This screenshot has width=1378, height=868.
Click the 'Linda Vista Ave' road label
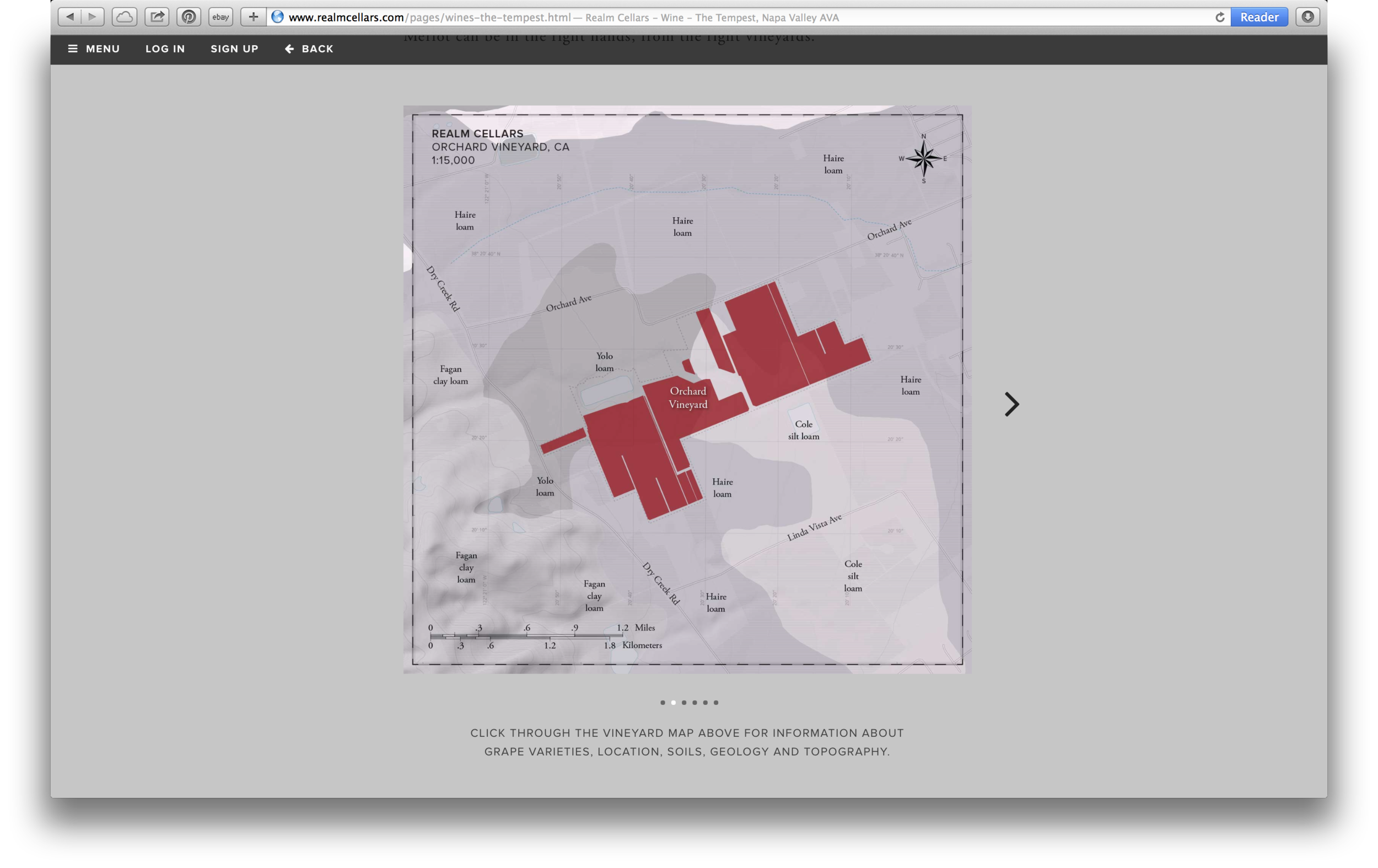coord(815,527)
